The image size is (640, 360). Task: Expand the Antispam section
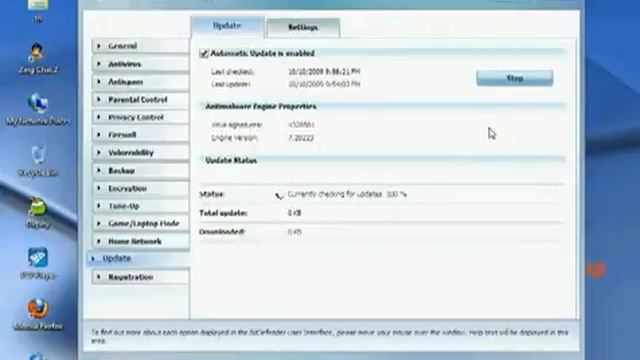141,82
